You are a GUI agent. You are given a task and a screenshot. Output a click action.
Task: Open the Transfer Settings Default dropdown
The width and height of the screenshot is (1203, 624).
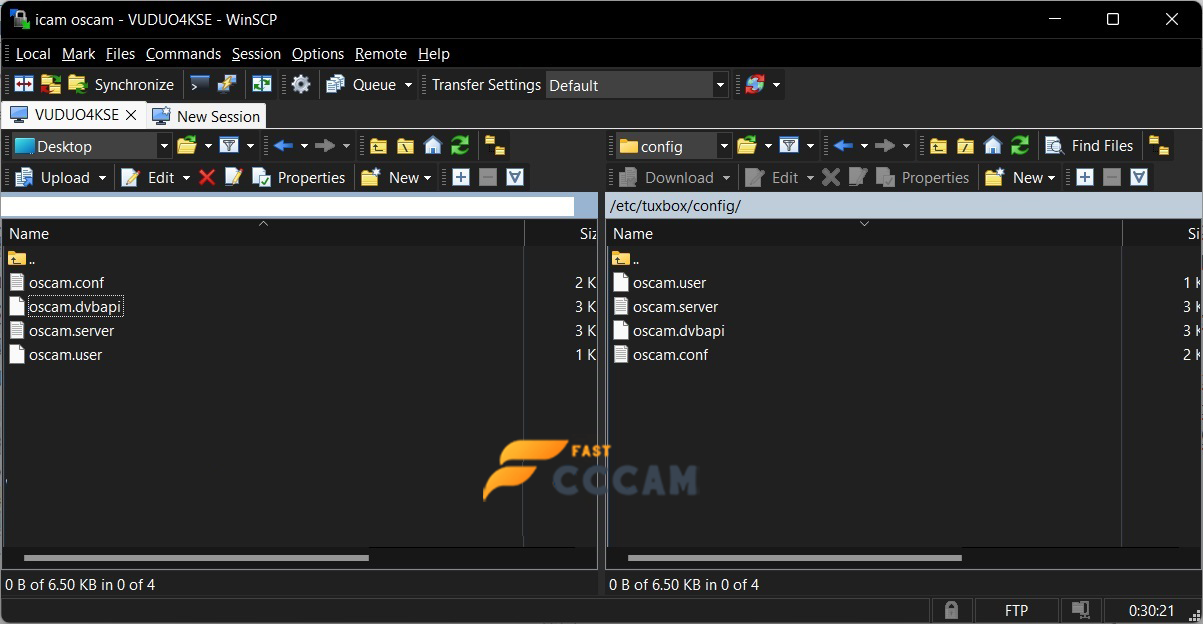[x=720, y=85]
